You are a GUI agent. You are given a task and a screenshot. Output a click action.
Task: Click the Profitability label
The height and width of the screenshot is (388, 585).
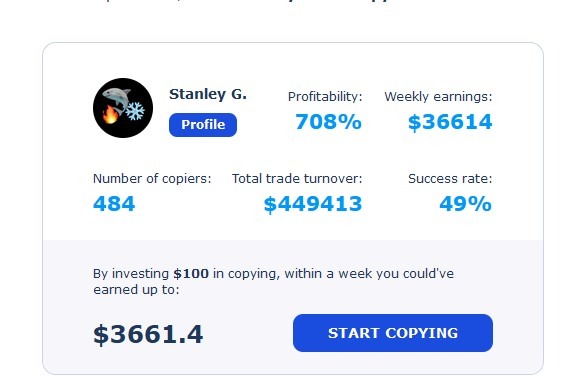tap(325, 97)
